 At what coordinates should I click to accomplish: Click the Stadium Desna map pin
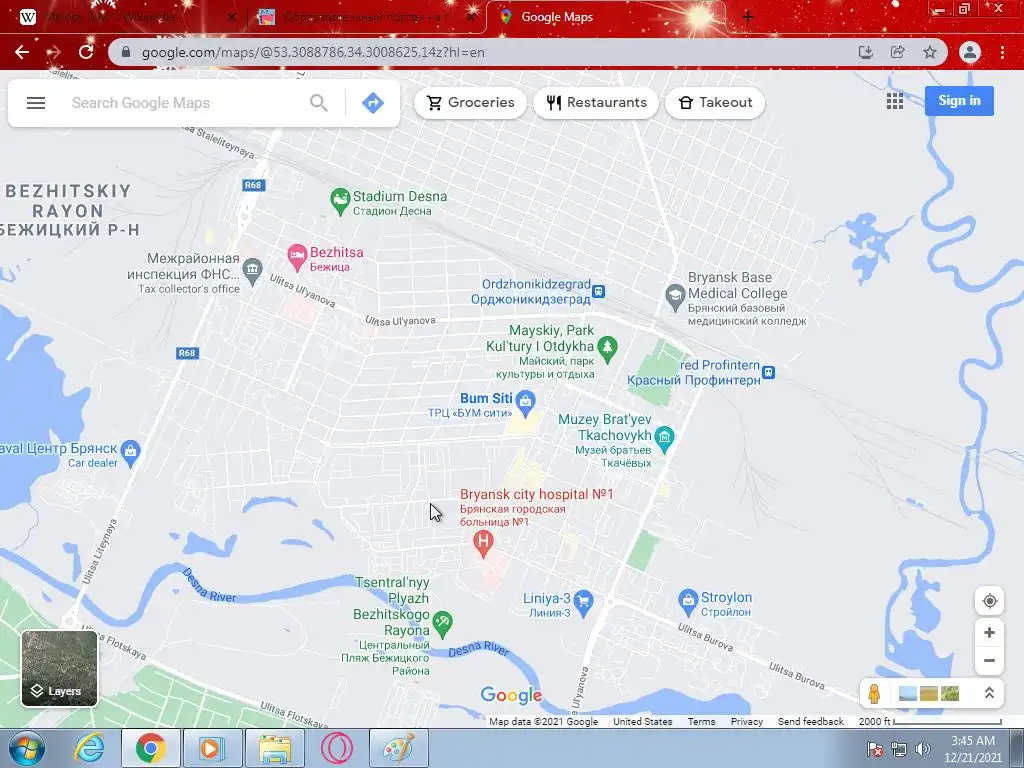(340, 201)
